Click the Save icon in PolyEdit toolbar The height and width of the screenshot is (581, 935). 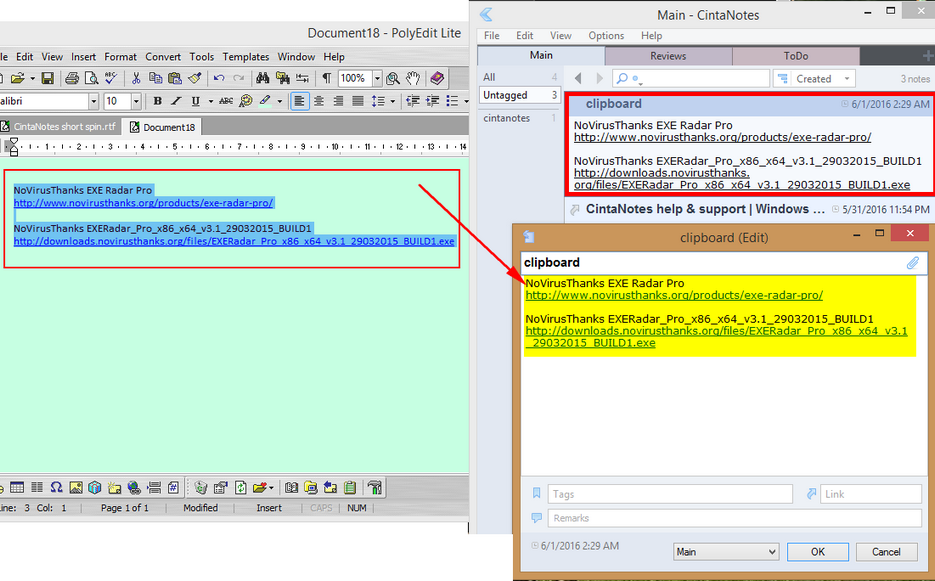(47, 78)
